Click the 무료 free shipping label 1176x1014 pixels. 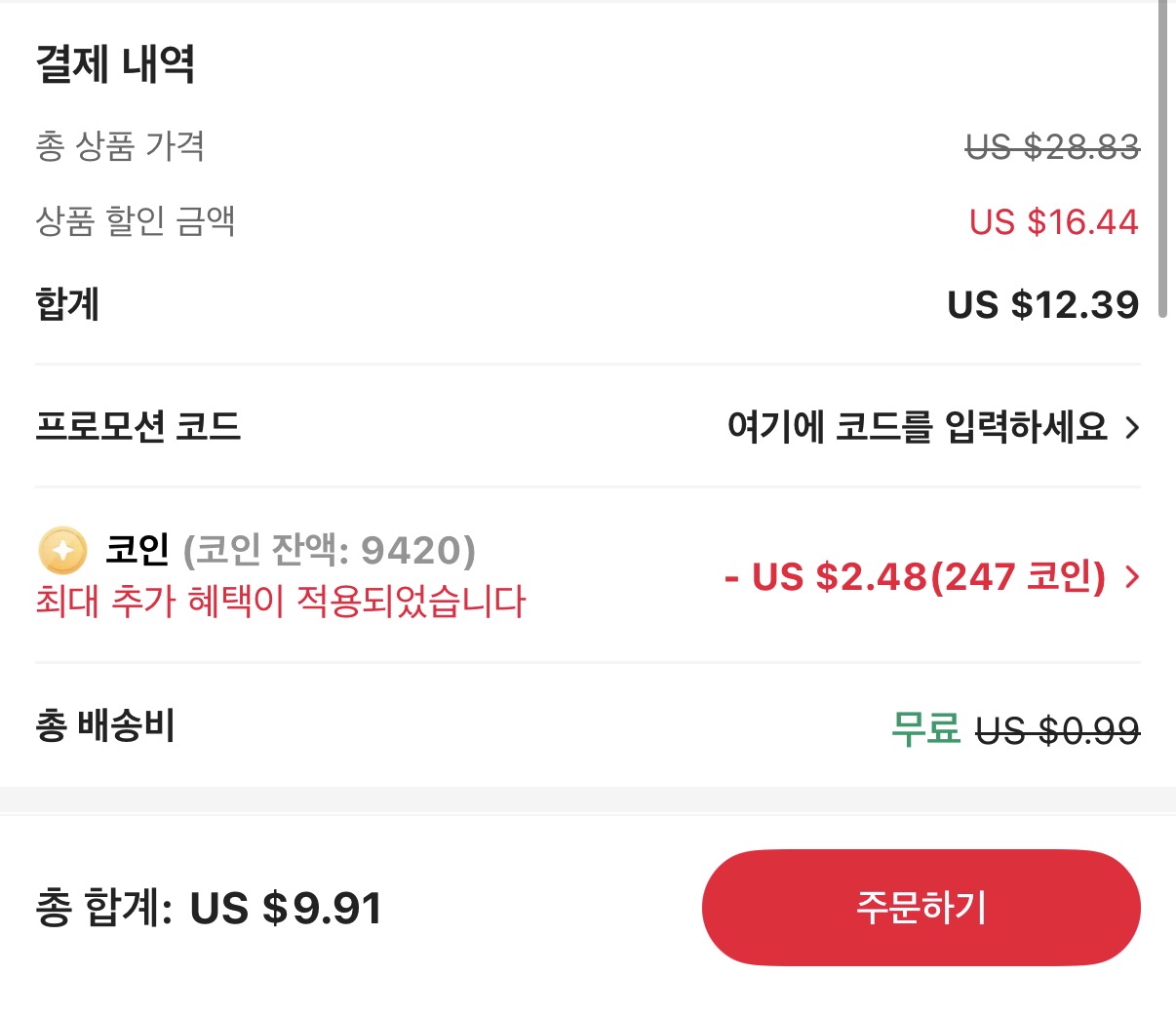(925, 726)
